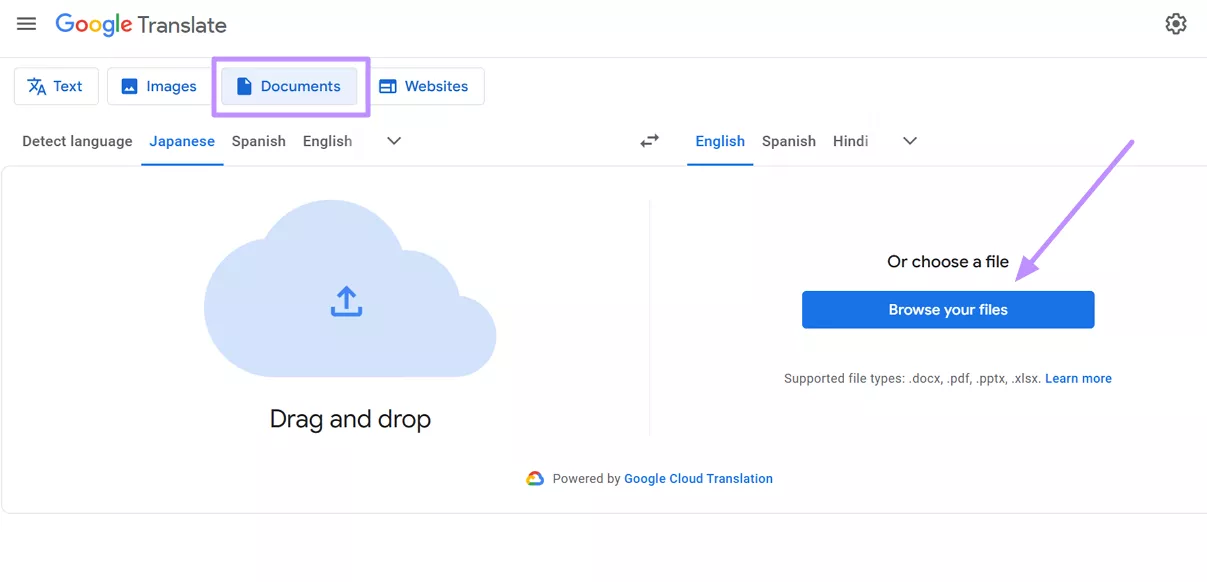The height and width of the screenshot is (582, 1207).
Task: Choose Hindi as target language
Action: tap(850, 141)
